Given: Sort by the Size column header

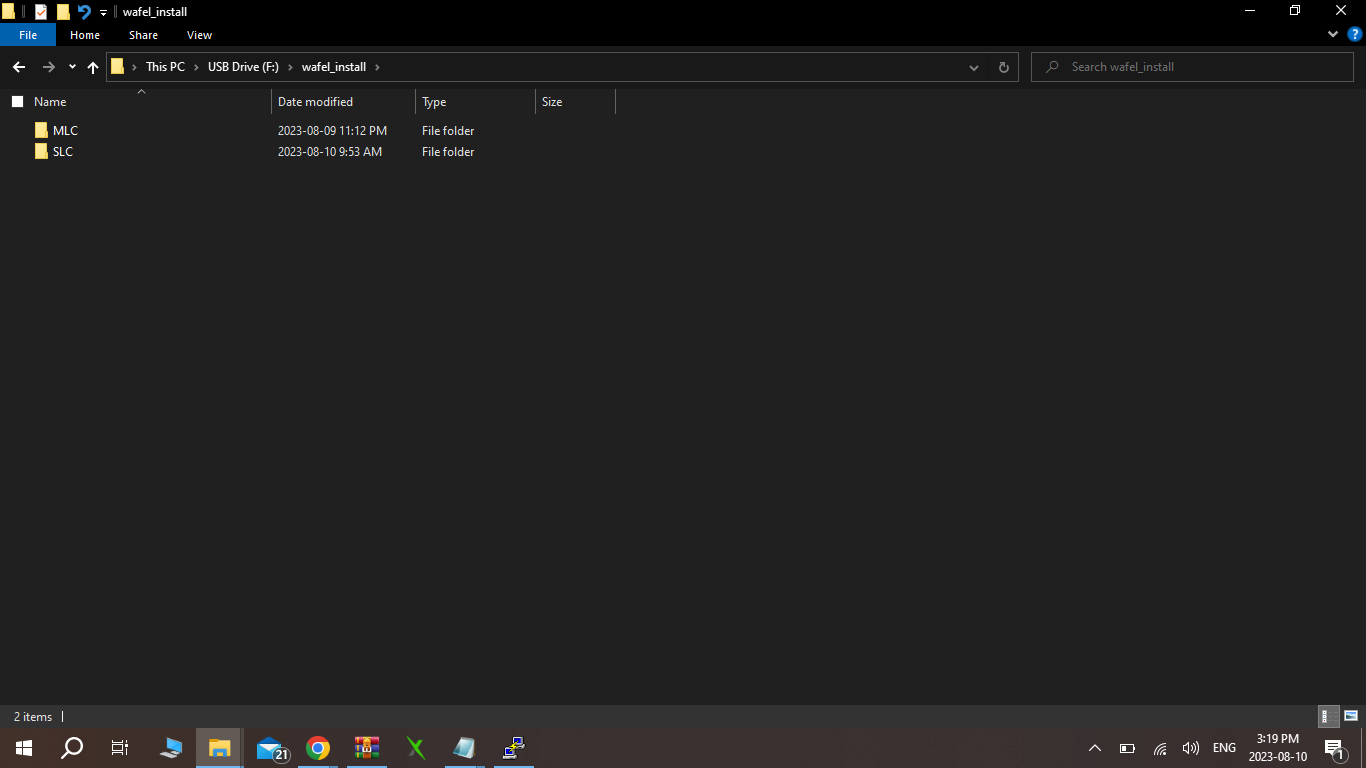Looking at the screenshot, I should [552, 102].
